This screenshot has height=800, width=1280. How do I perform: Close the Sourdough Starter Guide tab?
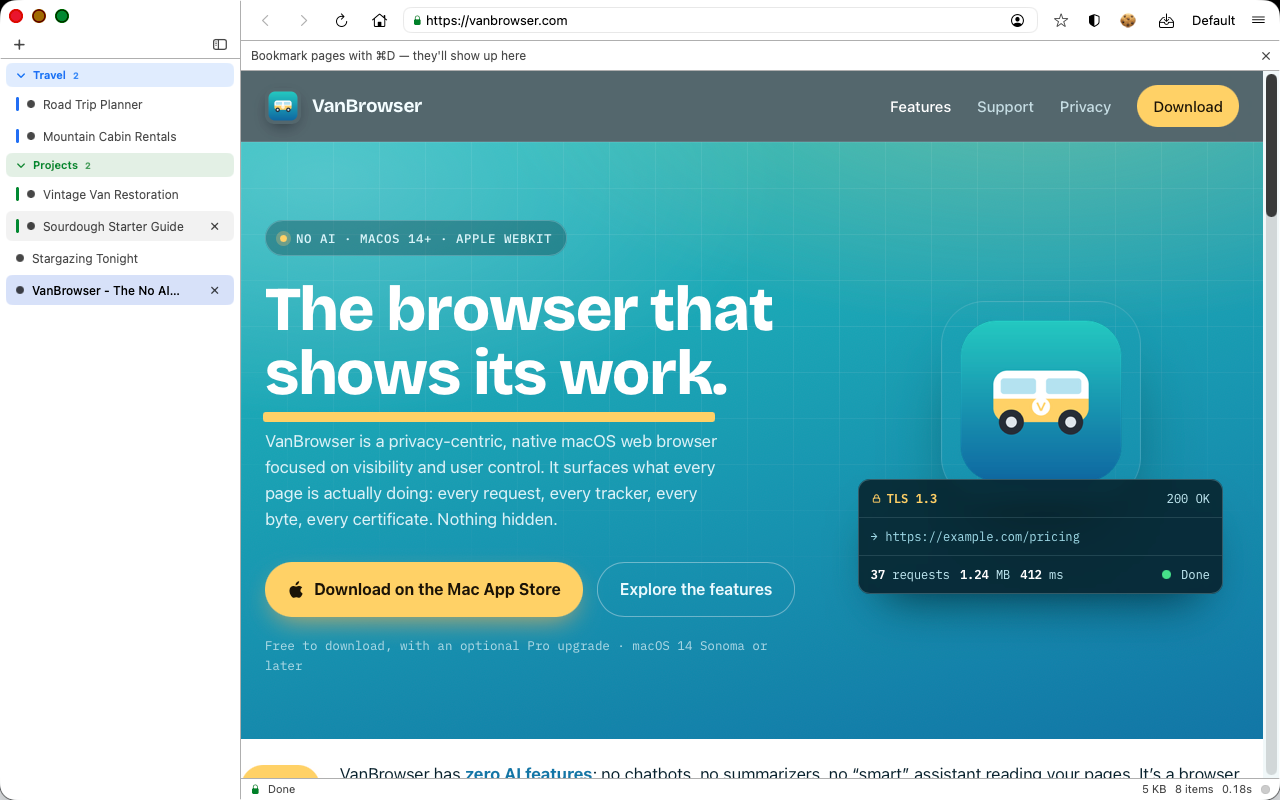pos(214,226)
